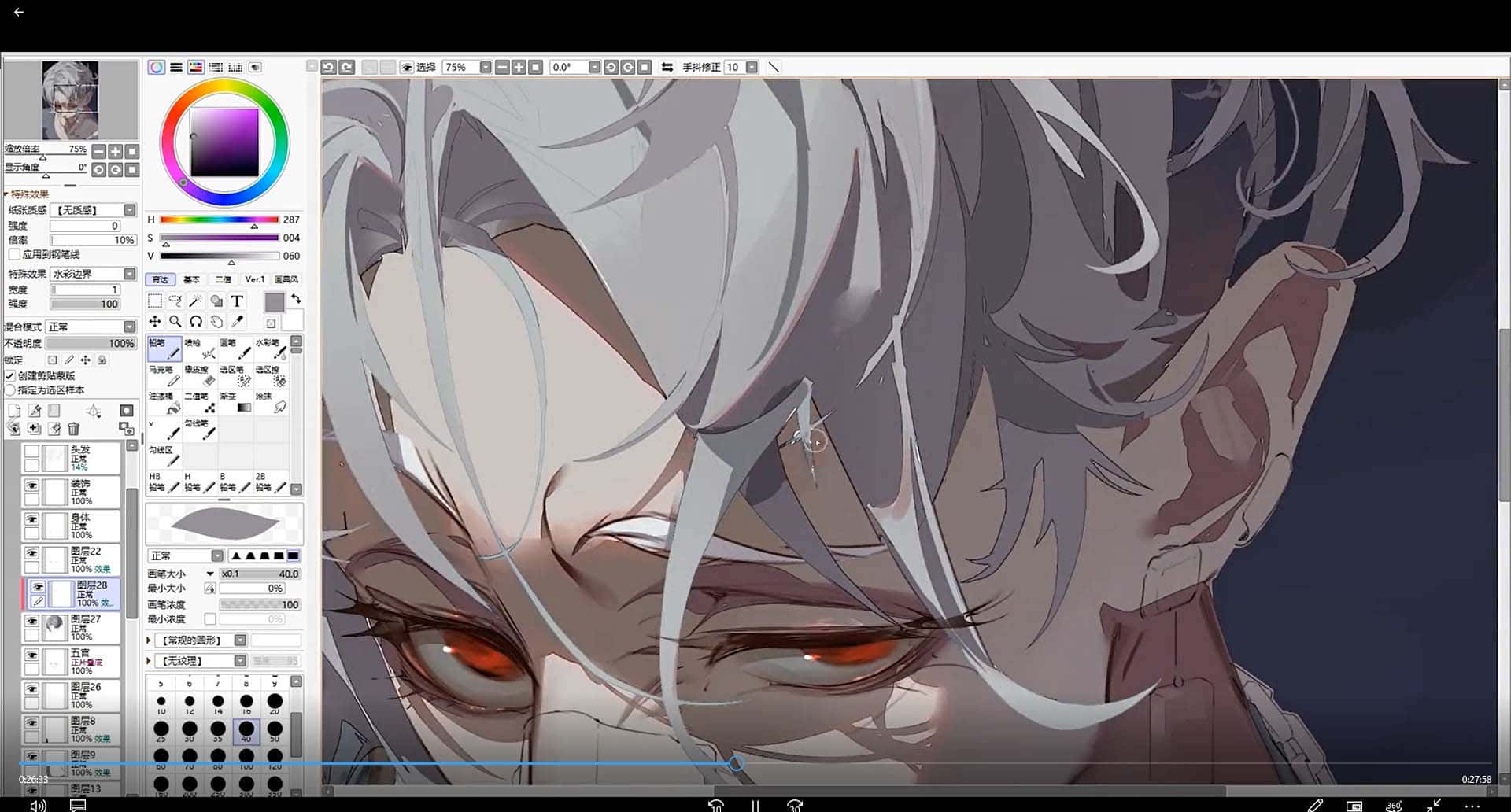Screen dimensions: 1511x812
Task: Select the Eyedropper tool
Action: [237, 321]
